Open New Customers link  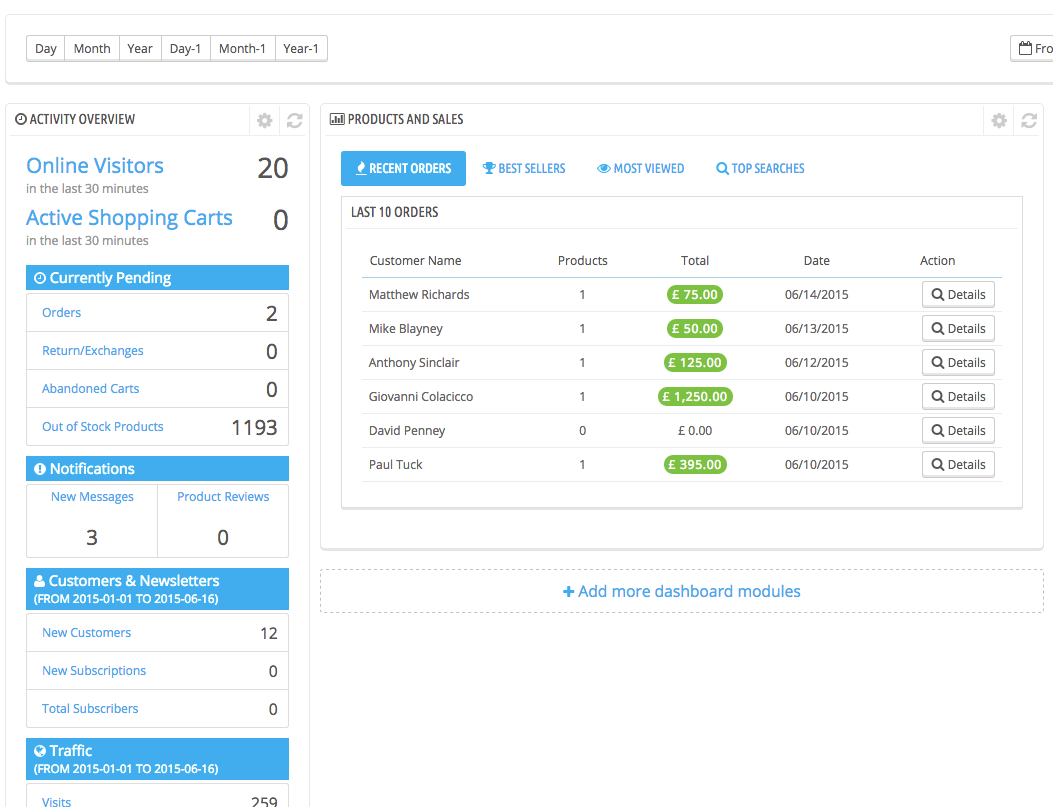tap(87, 633)
